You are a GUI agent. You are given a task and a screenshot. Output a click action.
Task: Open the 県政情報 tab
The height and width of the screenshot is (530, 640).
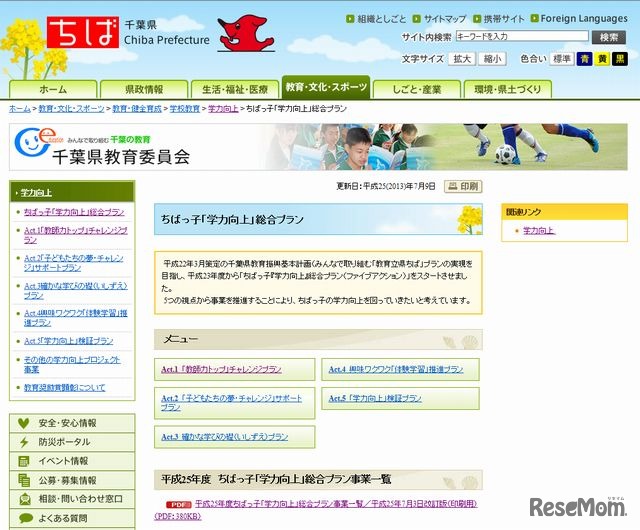[144, 89]
